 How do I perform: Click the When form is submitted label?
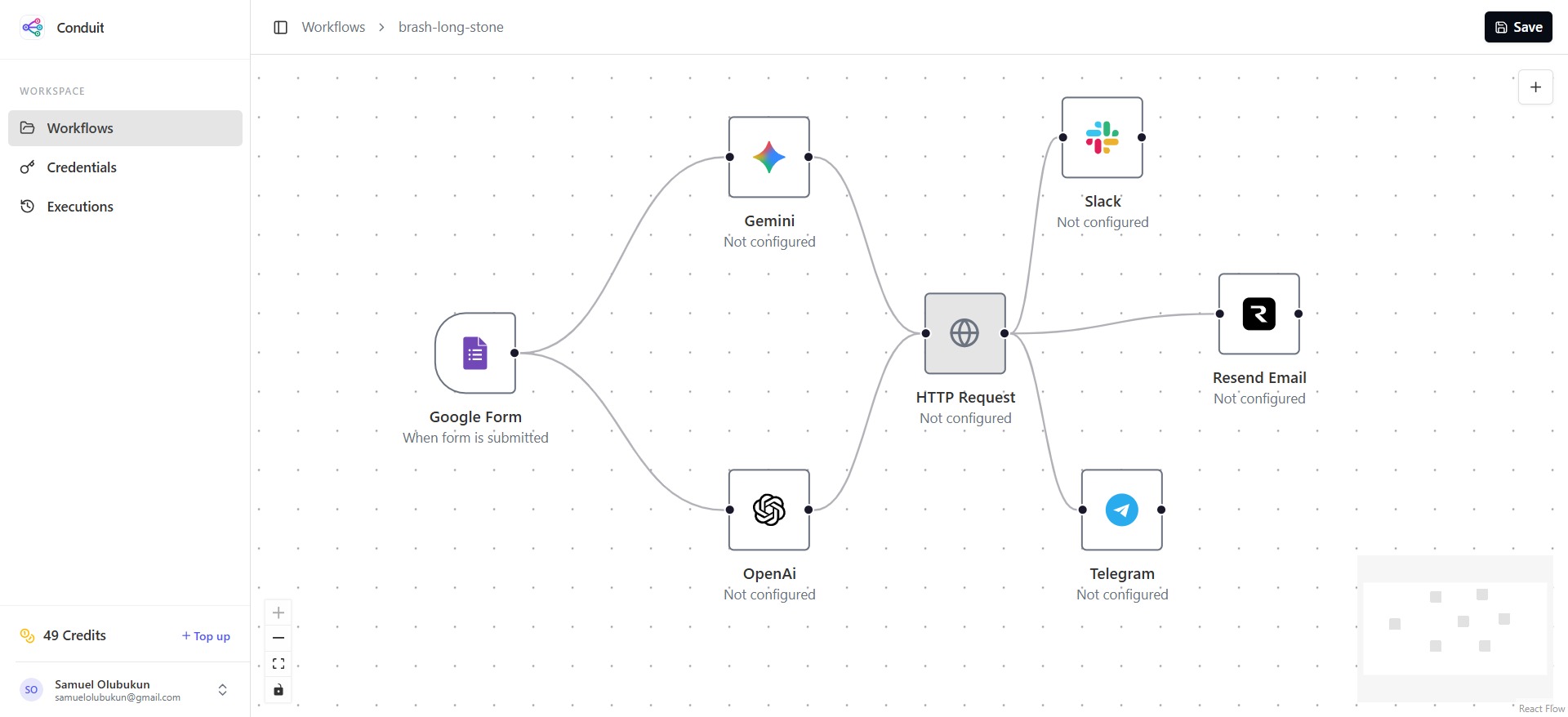[475, 438]
